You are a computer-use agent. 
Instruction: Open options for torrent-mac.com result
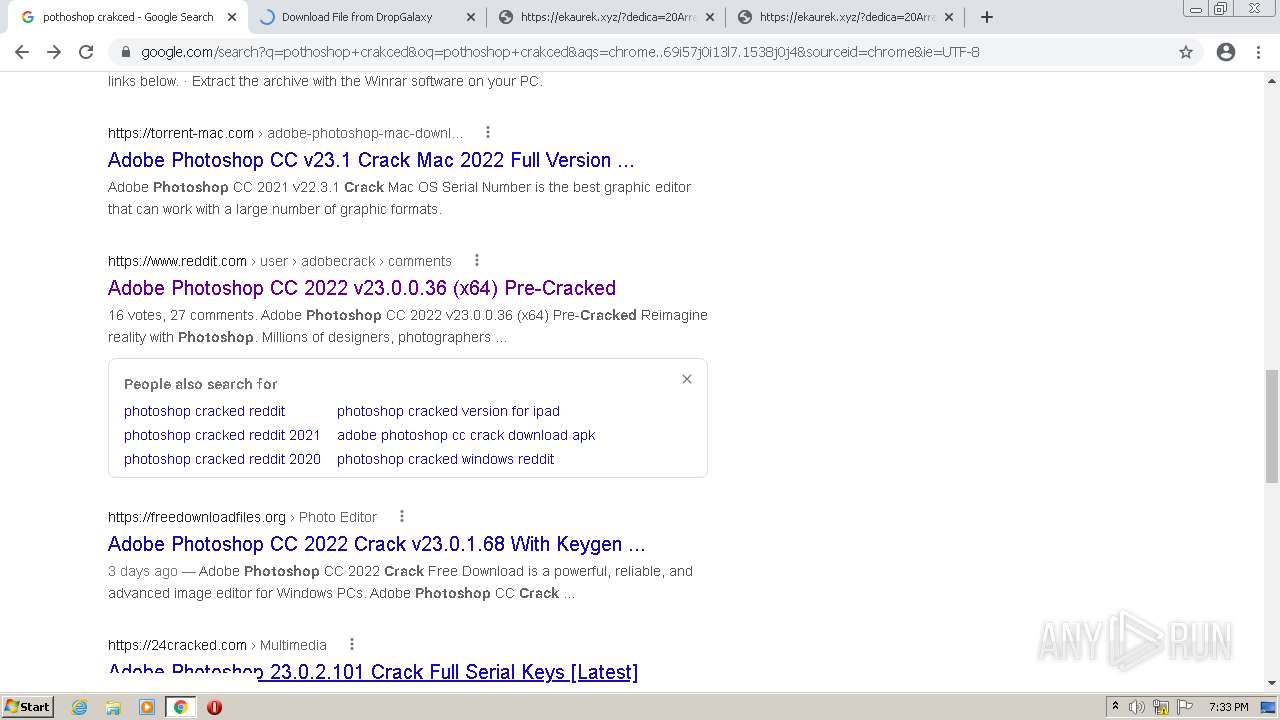click(488, 132)
